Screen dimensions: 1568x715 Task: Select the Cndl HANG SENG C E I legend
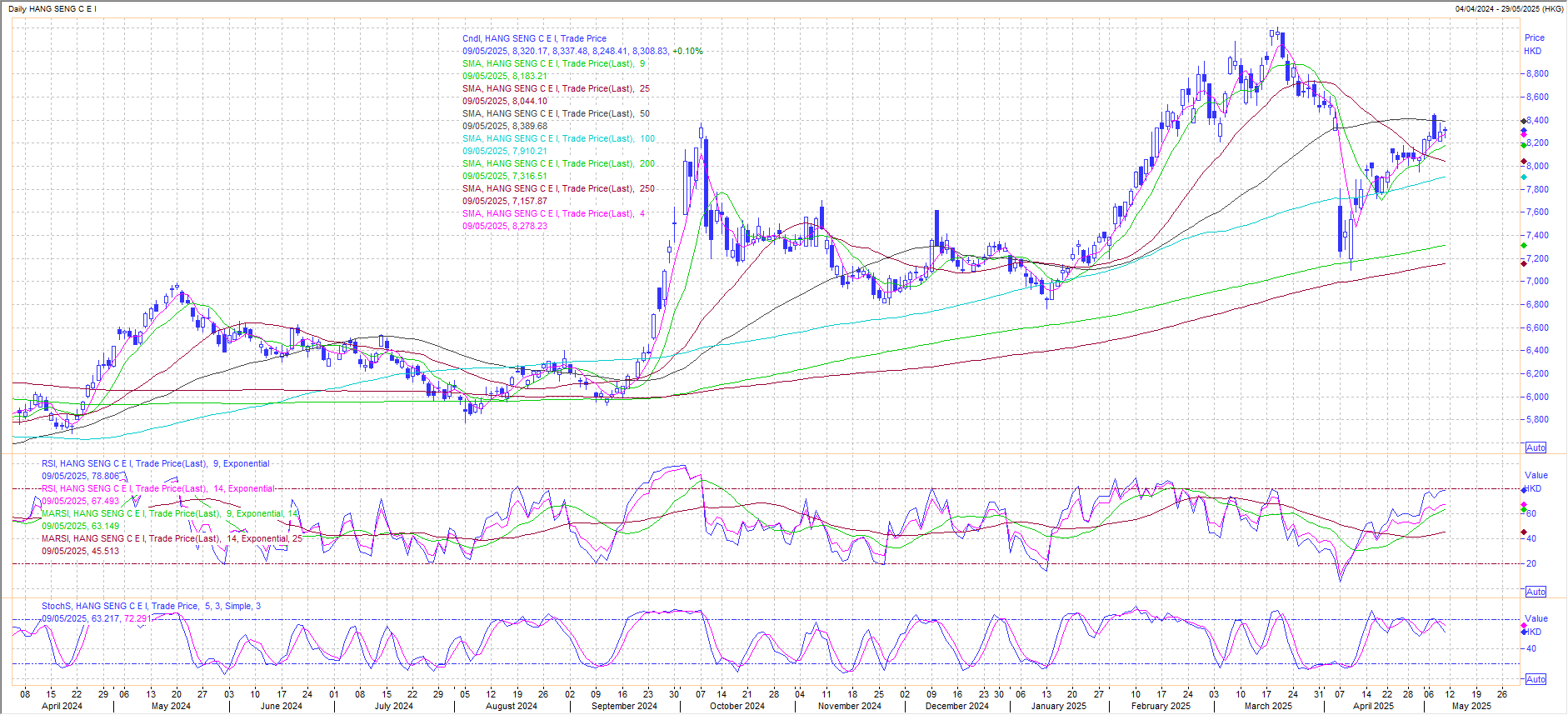click(534, 38)
